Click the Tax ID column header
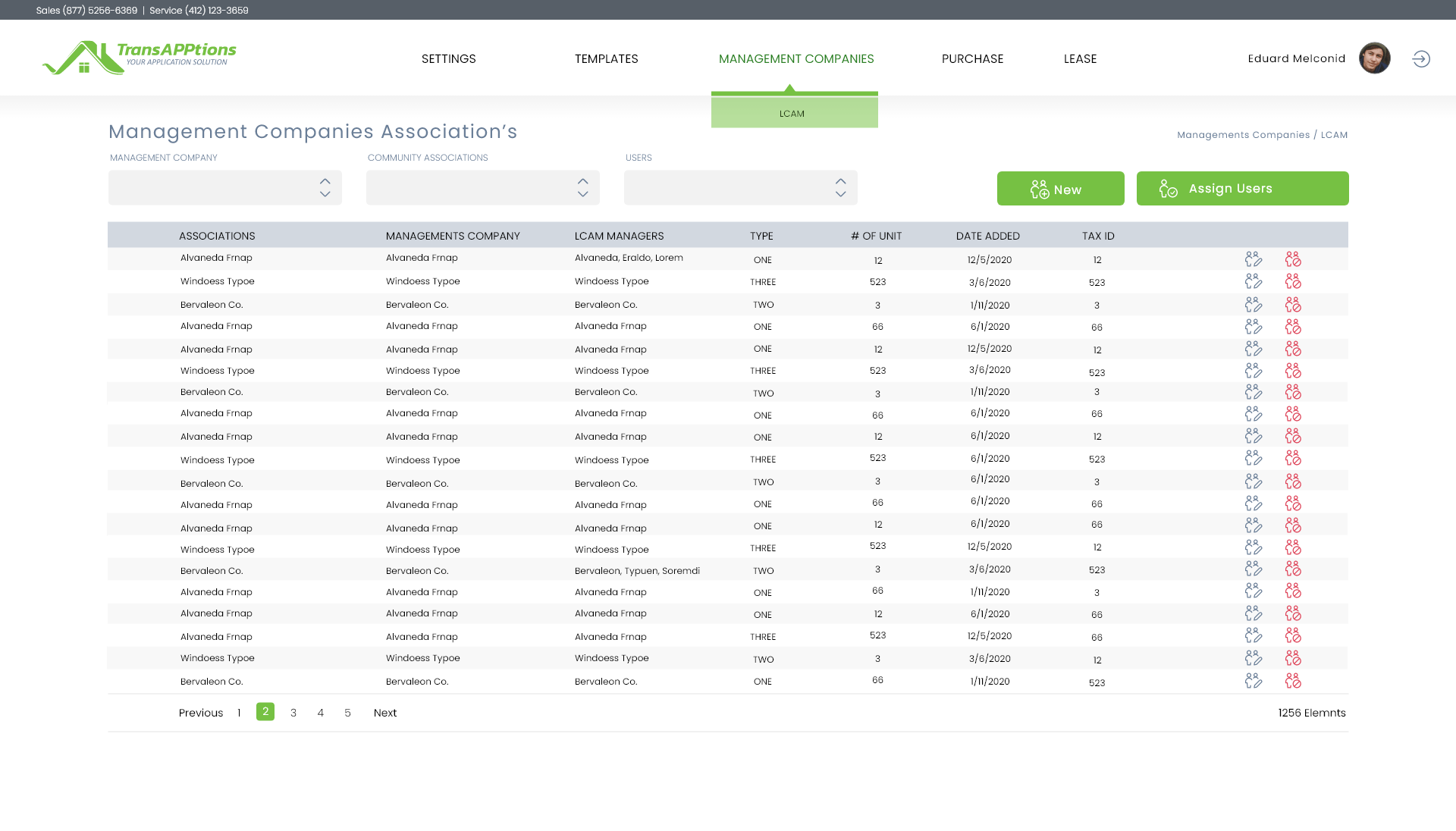The height and width of the screenshot is (831, 1456). point(1098,236)
